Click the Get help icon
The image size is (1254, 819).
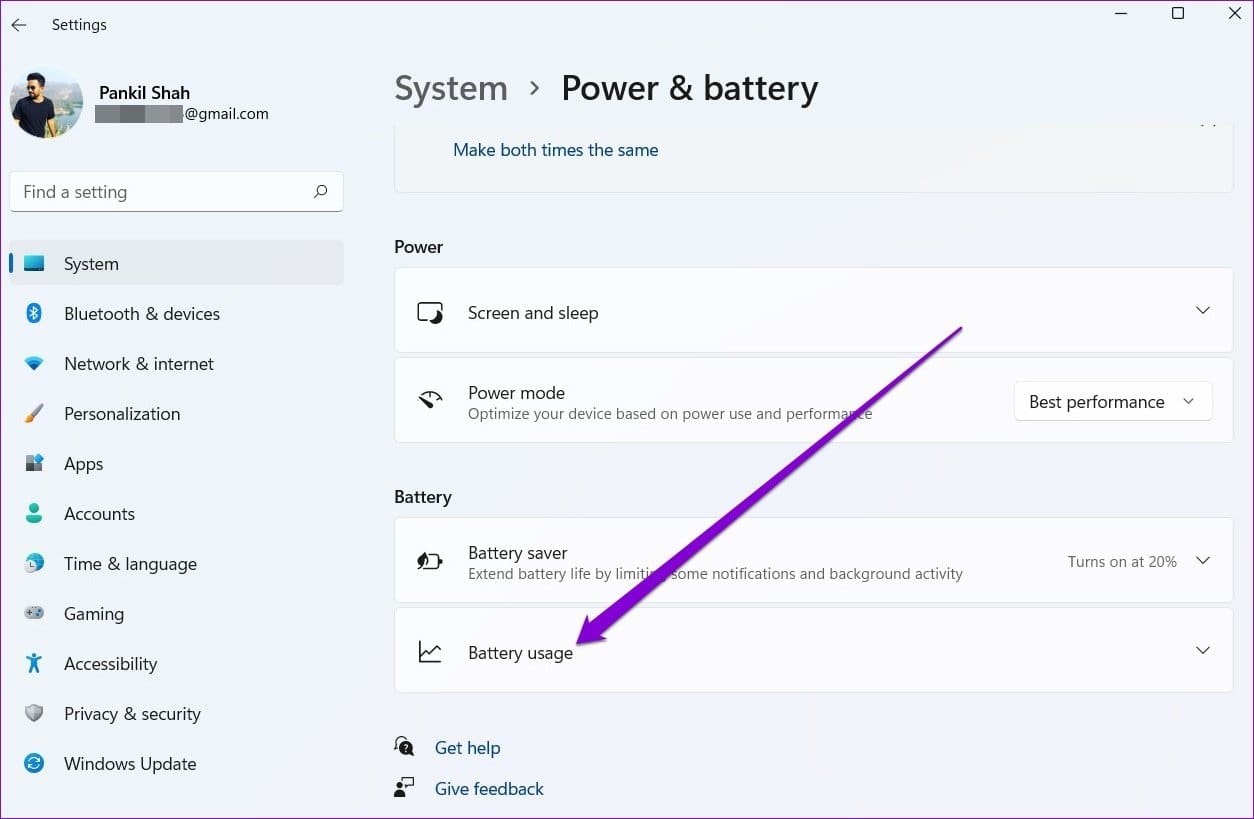tap(404, 746)
